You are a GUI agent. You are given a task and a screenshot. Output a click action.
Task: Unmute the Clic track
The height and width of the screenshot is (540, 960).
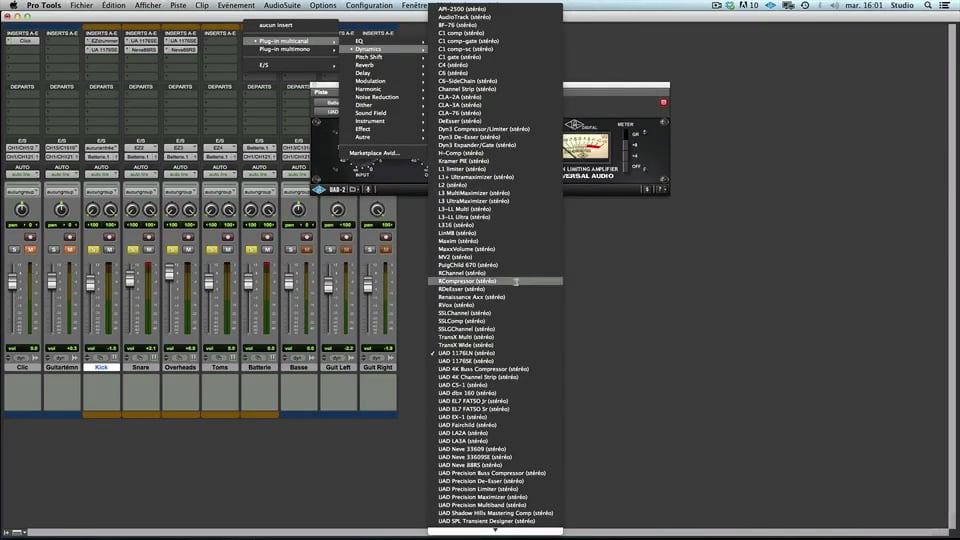tap(30, 249)
